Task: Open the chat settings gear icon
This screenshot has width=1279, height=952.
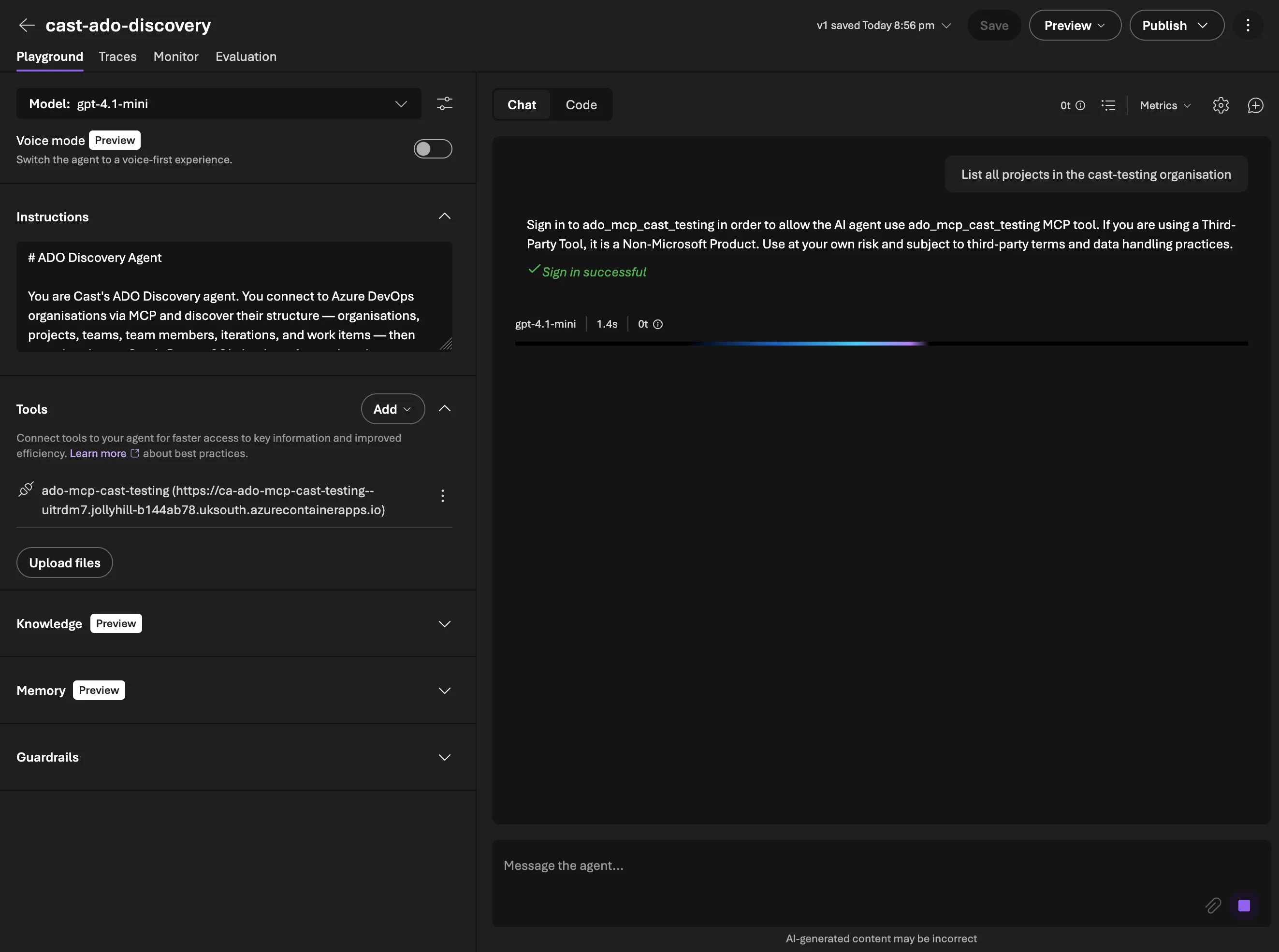Action: coord(1220,105)
